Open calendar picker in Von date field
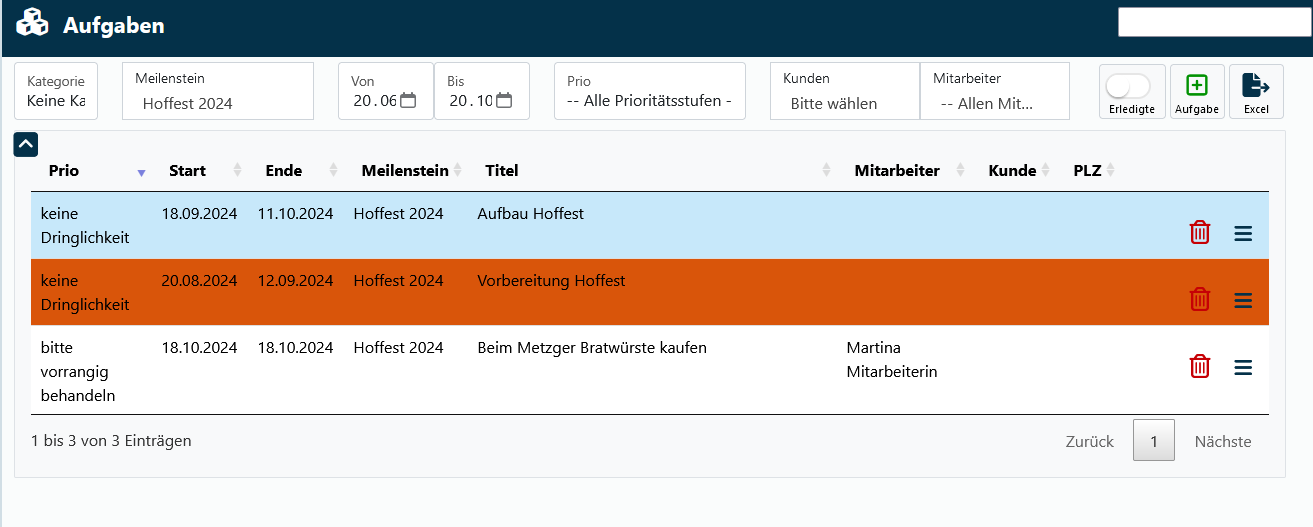Viewport: 1313px width, 527px height. pos(408,100)
